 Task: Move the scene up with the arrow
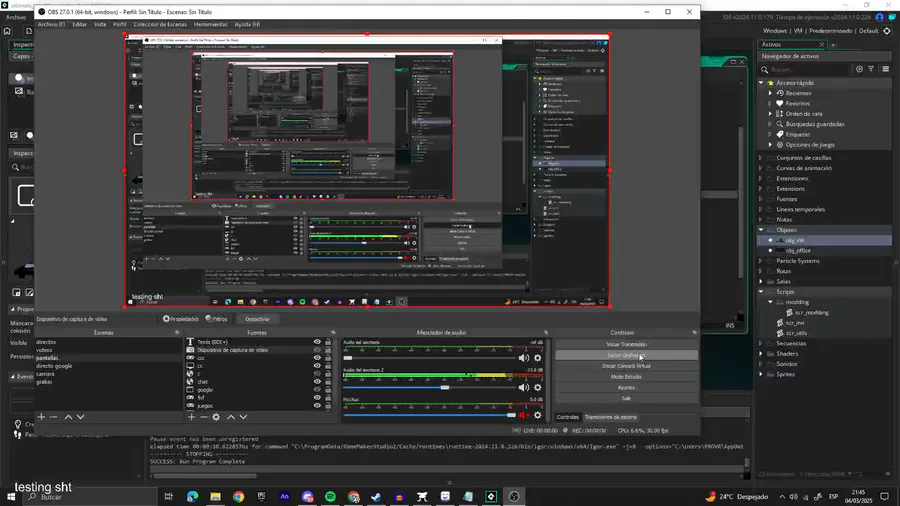pos(68,417)
